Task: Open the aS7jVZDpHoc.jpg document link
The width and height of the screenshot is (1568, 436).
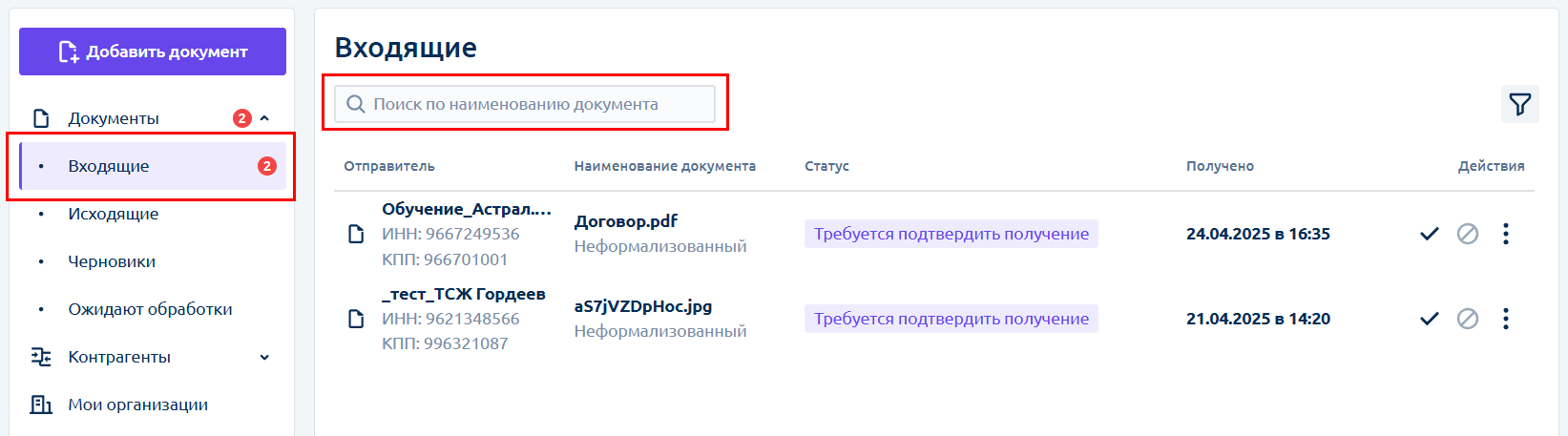Action: coord(643,306)
